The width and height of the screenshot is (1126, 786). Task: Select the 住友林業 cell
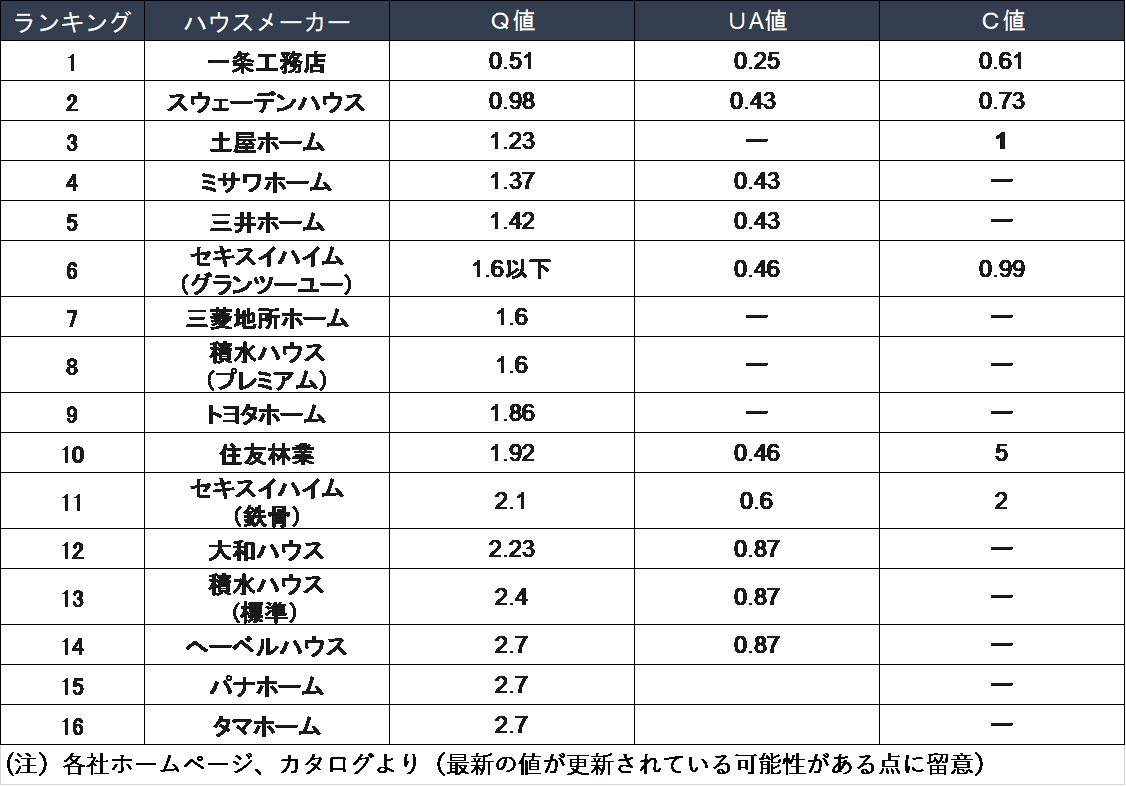click(x=267, y=453)
